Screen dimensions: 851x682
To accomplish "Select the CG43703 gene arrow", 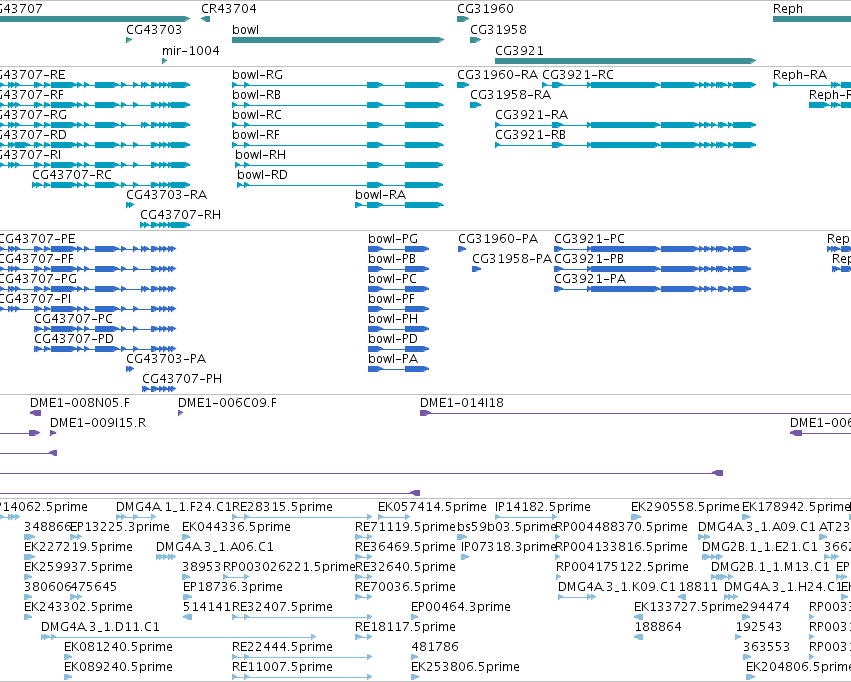I will [129, 40].
